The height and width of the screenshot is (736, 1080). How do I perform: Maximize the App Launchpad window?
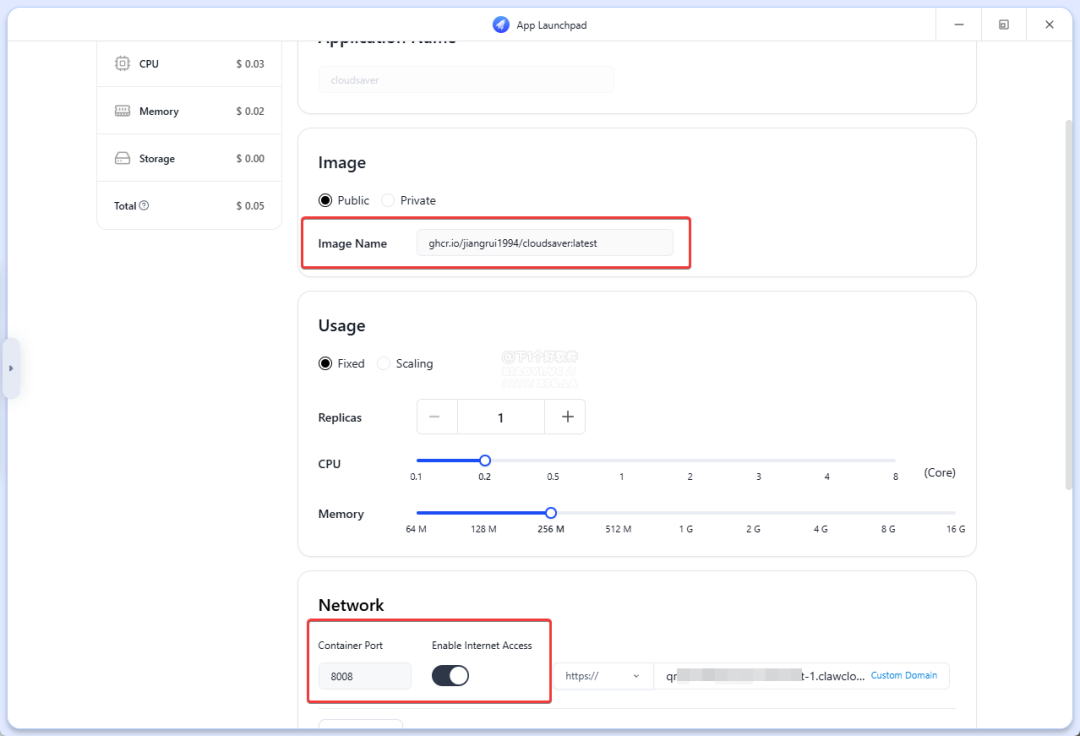(1003, 25)
